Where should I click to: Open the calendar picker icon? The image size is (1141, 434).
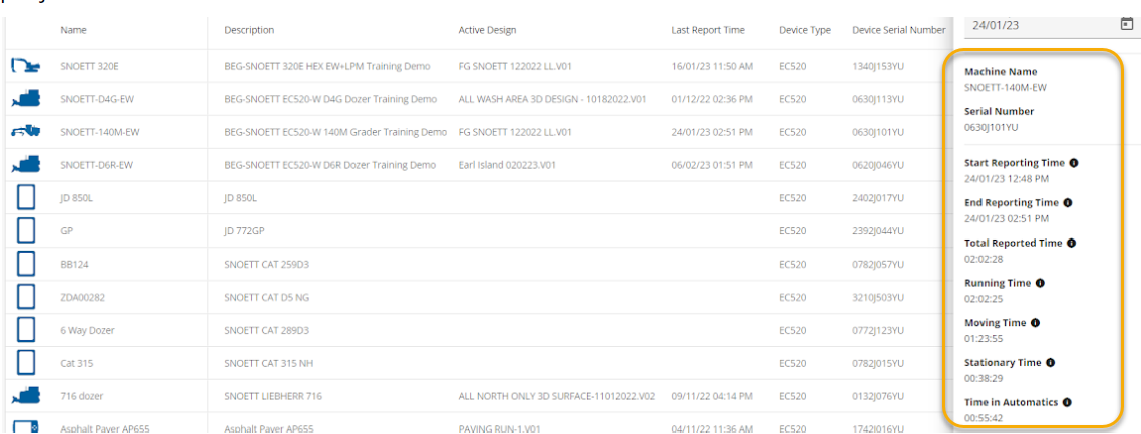[1127, 24]
